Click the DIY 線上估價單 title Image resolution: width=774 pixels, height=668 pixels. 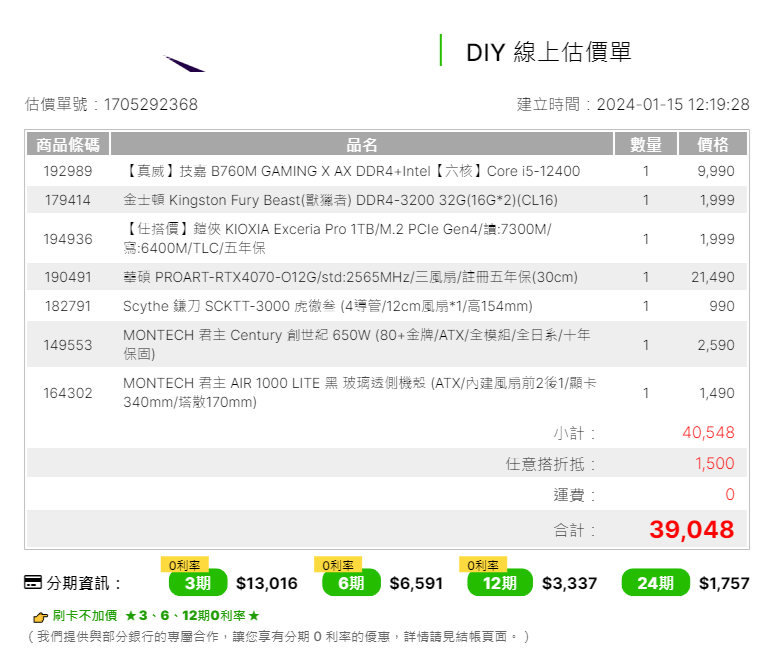(548, 52)
